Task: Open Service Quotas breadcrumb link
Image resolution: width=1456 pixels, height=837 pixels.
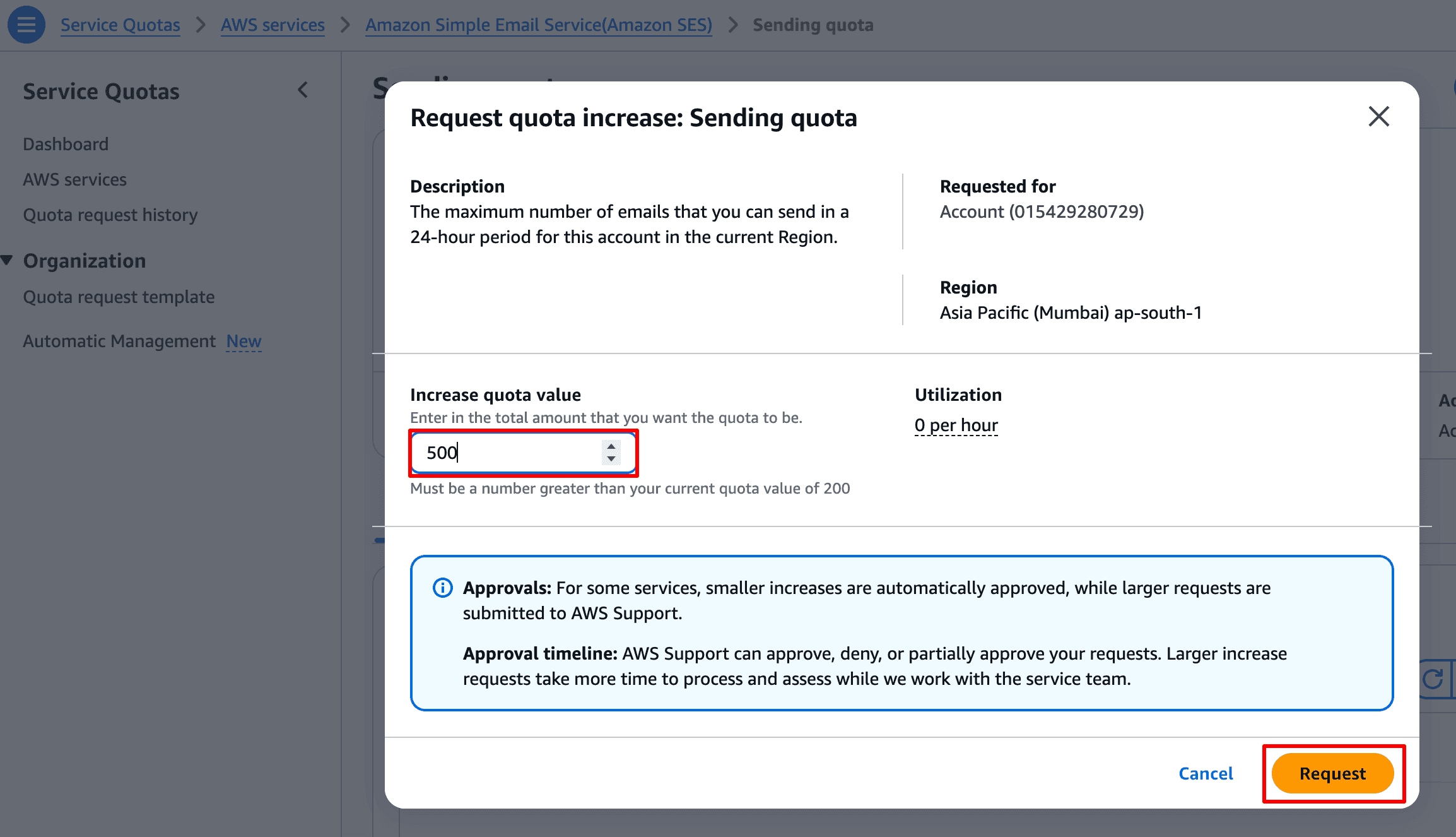Action: click(x=120, y=25)
